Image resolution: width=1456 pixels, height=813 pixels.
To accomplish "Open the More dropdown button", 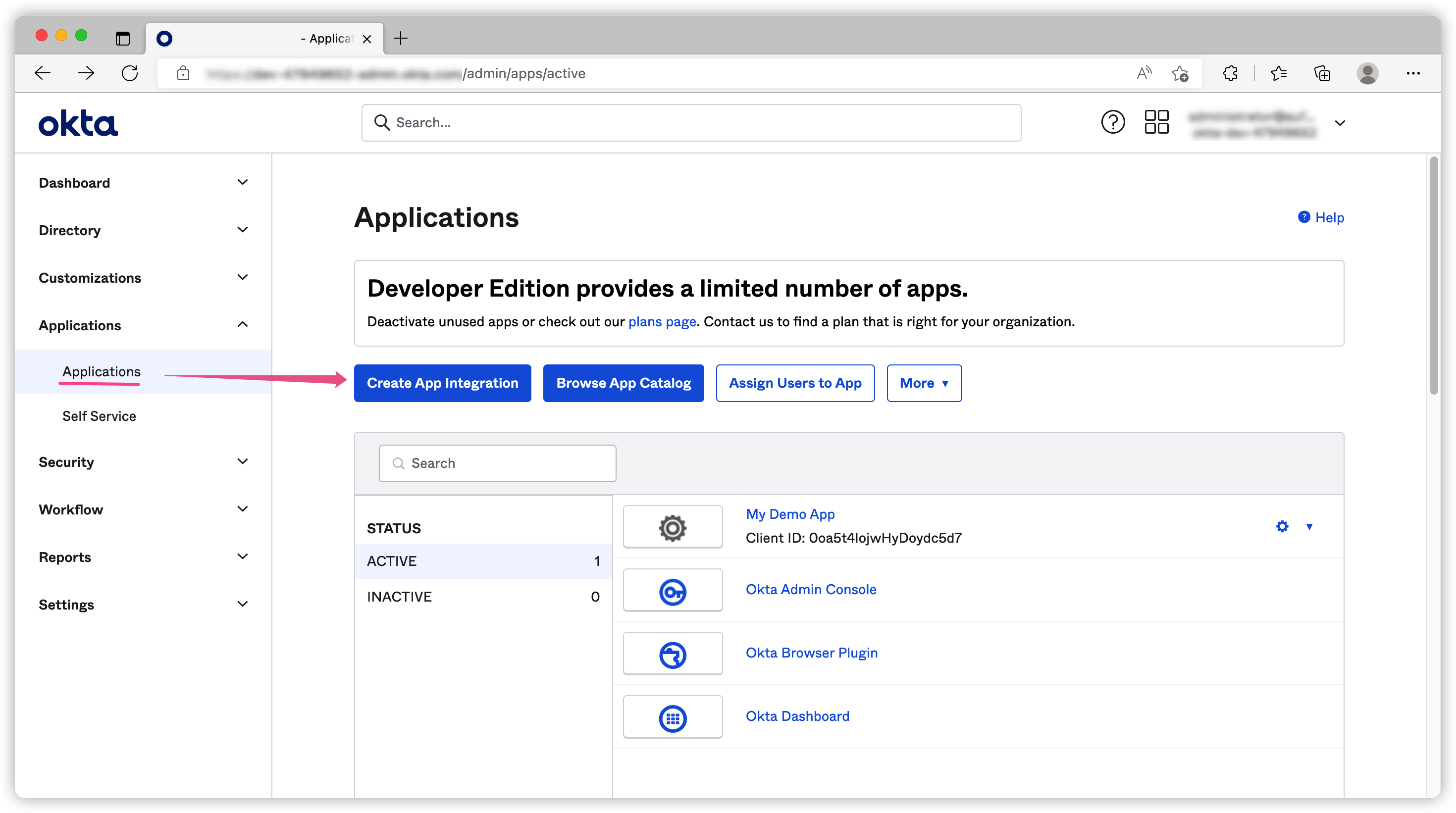I will pyautogui.click(x=924, y=383).
